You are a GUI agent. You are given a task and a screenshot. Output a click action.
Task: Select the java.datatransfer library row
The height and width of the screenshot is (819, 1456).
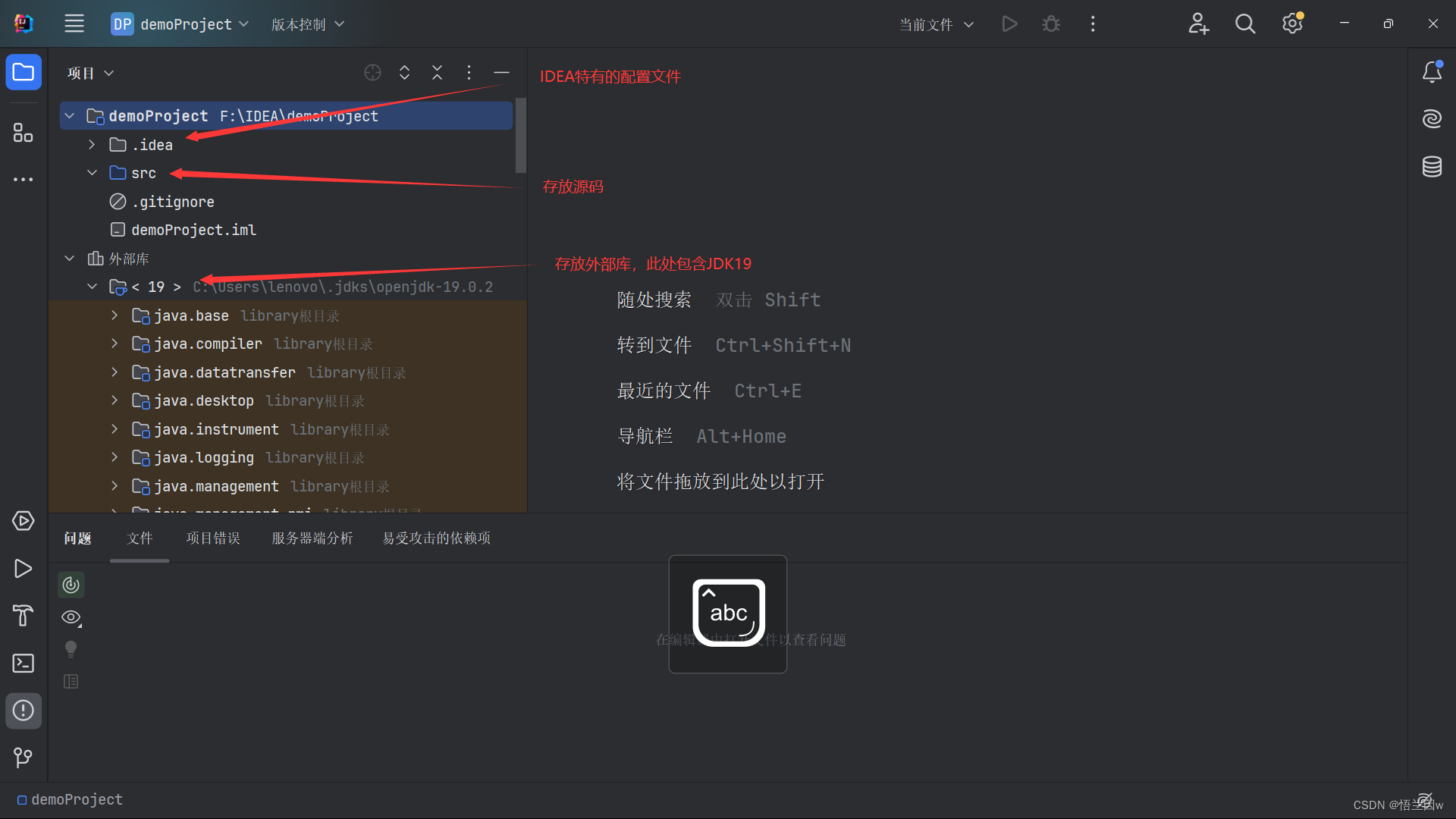click(x=288, y=372)
